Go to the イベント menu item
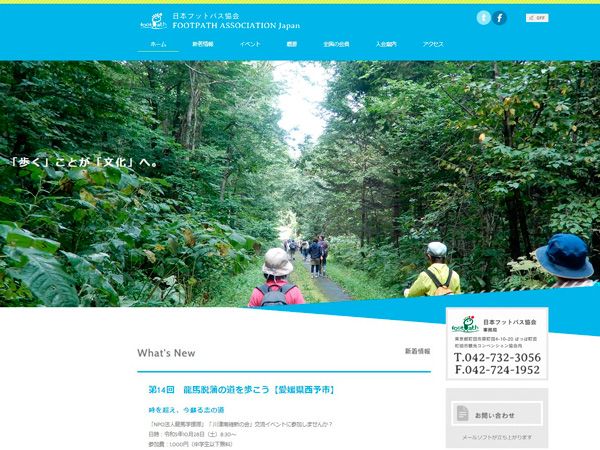 250,45
